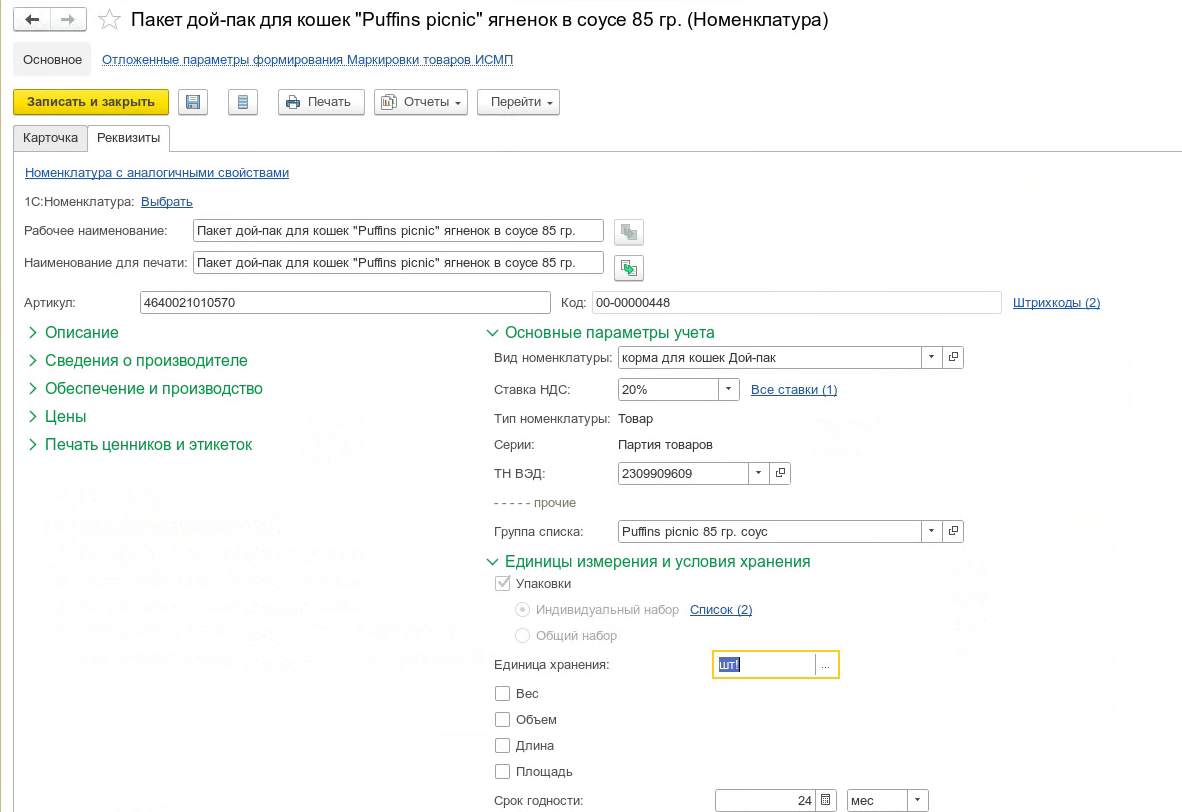Screen dimensions: 1182x812
Task: Select the Общий набор radio button
Action: point(522,636)
